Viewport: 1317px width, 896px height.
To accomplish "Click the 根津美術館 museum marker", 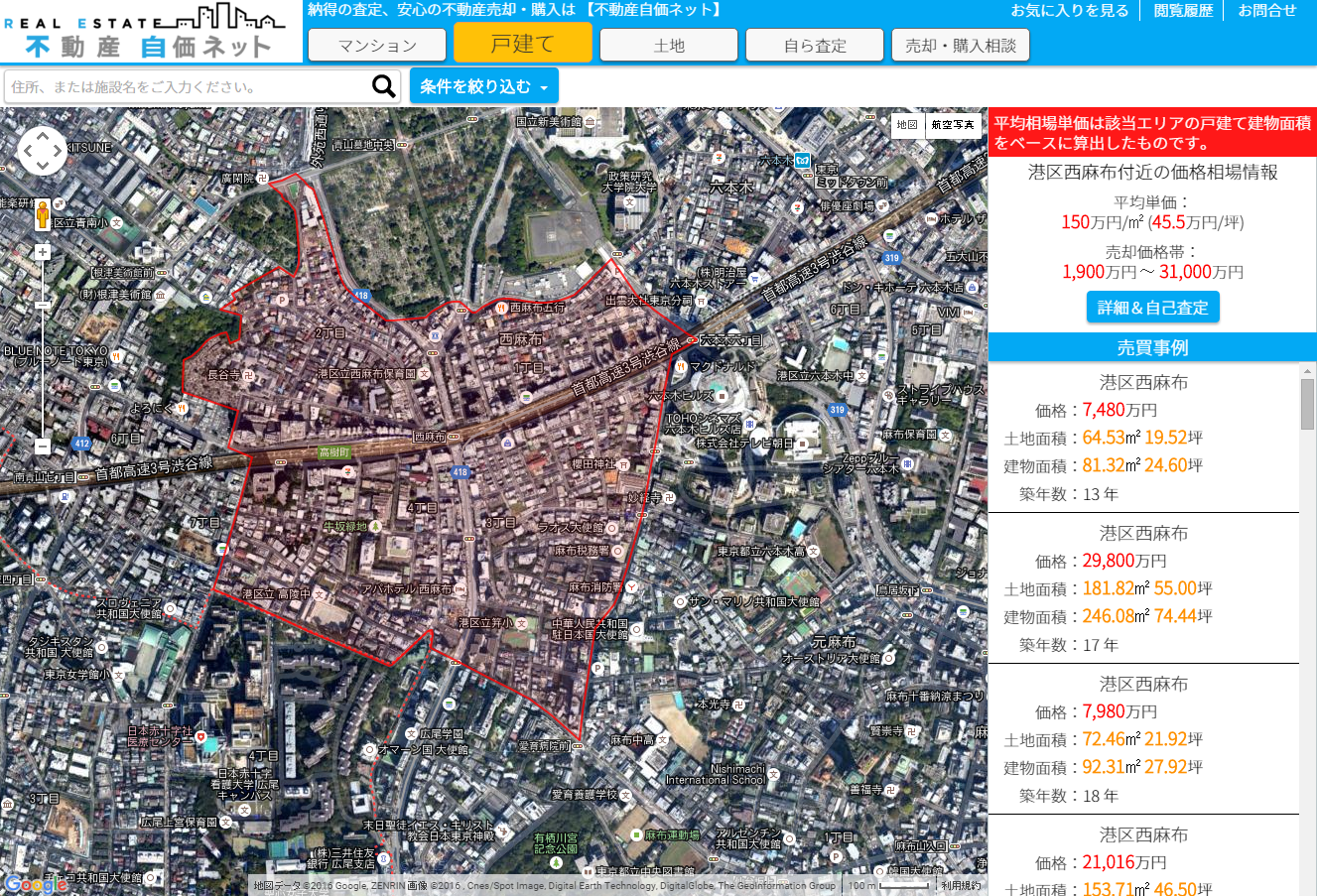I will click(x=160, y=295).
